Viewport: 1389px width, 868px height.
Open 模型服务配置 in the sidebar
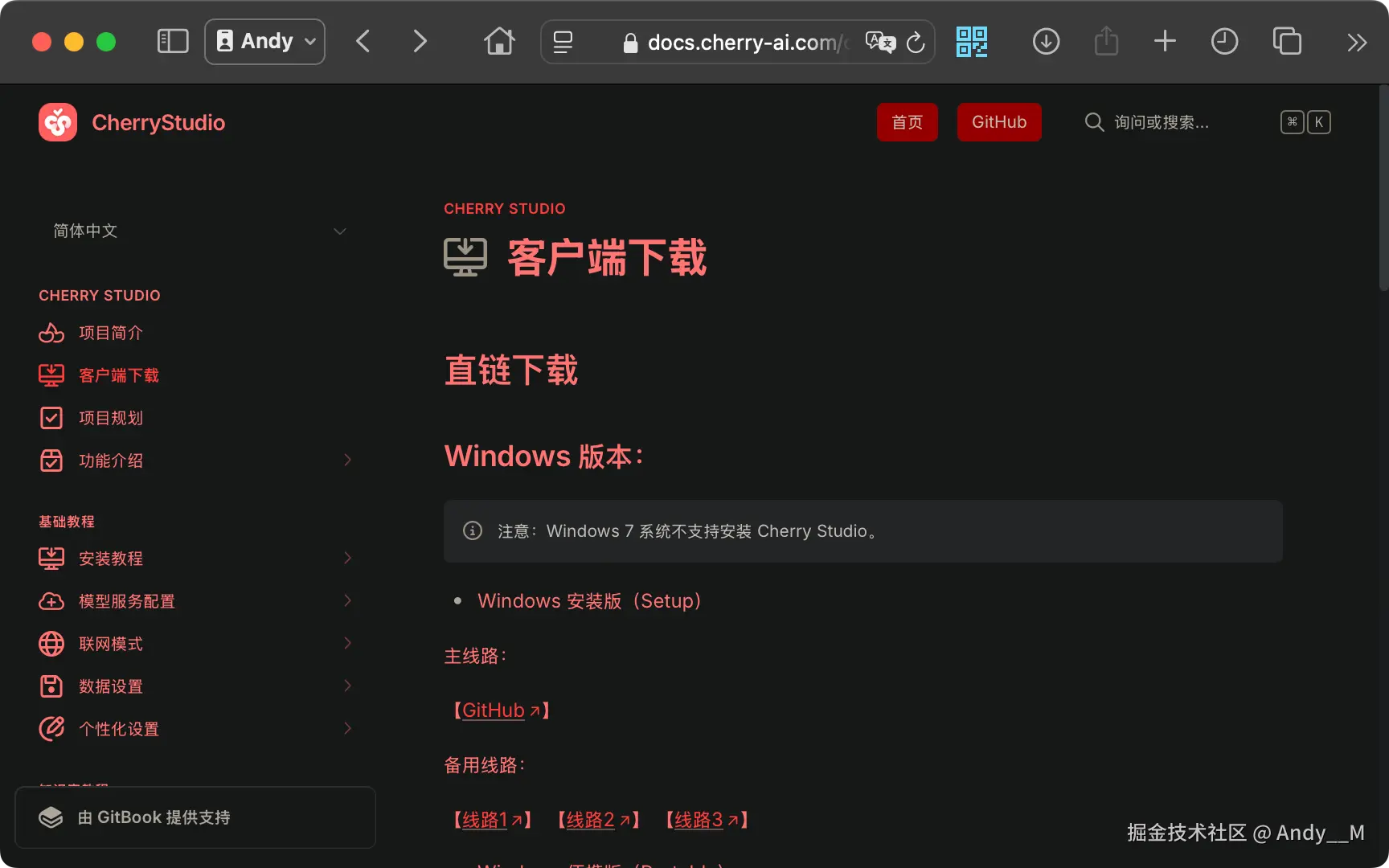point(127,601)
